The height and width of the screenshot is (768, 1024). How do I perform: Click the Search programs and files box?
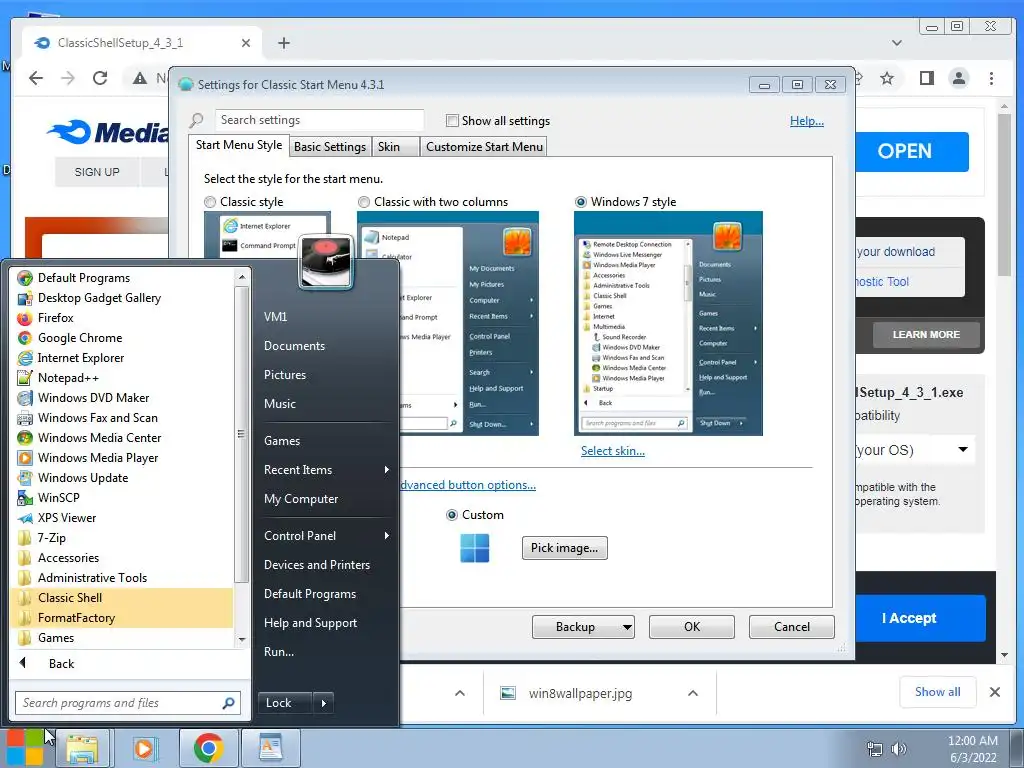tap(128, 703)
